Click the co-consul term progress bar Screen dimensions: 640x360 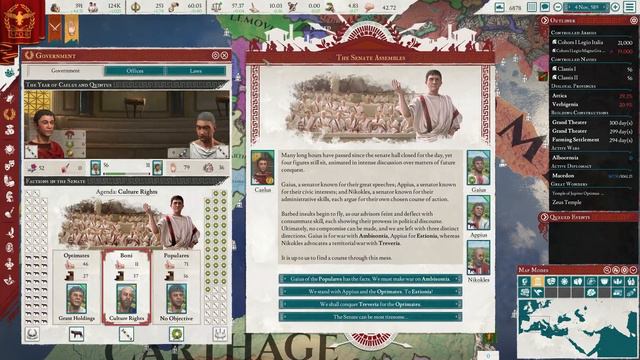127,173
